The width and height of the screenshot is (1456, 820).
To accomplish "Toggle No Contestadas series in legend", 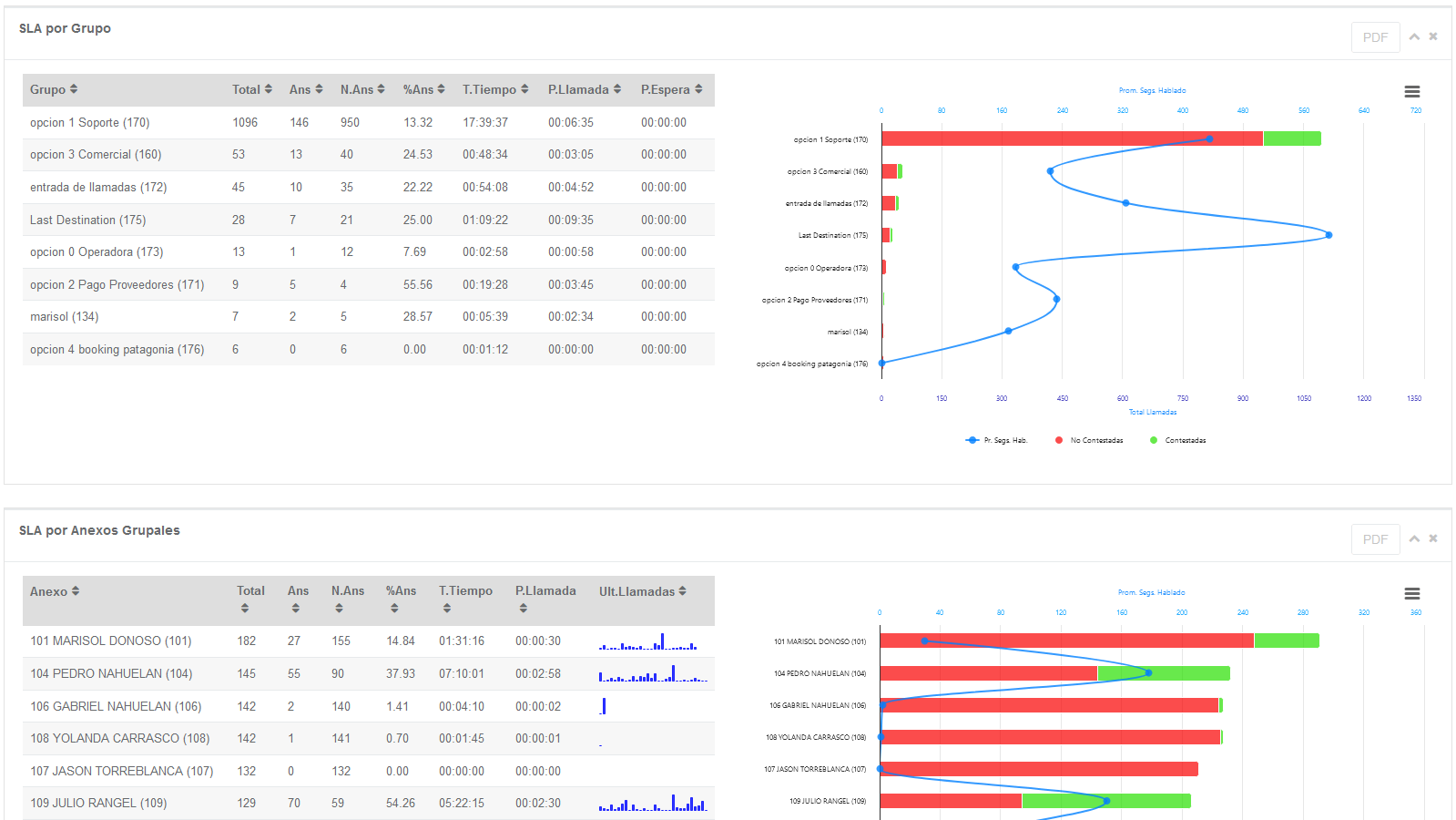I will tap(1089, 440).
